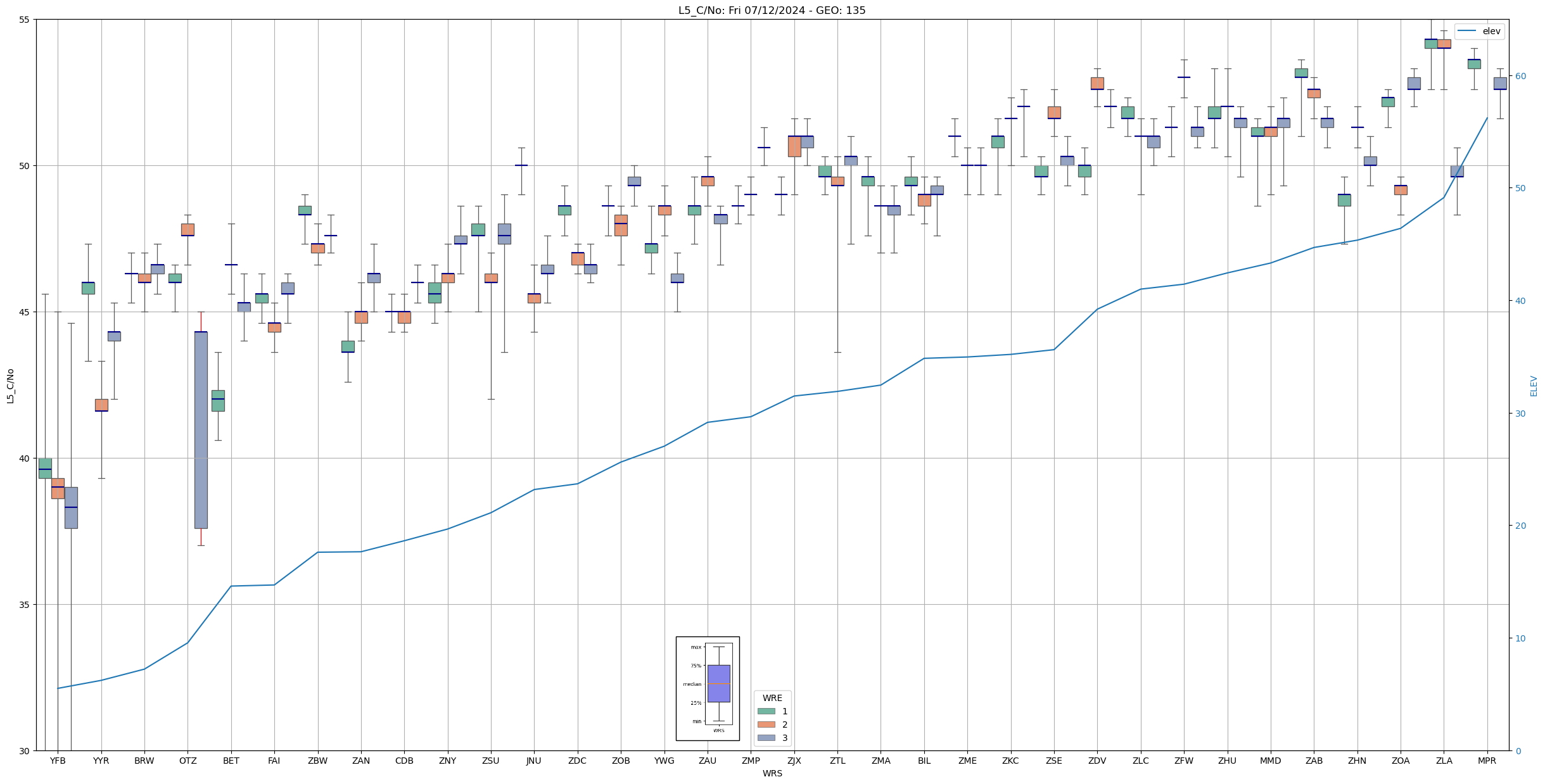Click the YWG station label
The height and width of the screenshot is (784, 1545).
click(x=664, y=761)
